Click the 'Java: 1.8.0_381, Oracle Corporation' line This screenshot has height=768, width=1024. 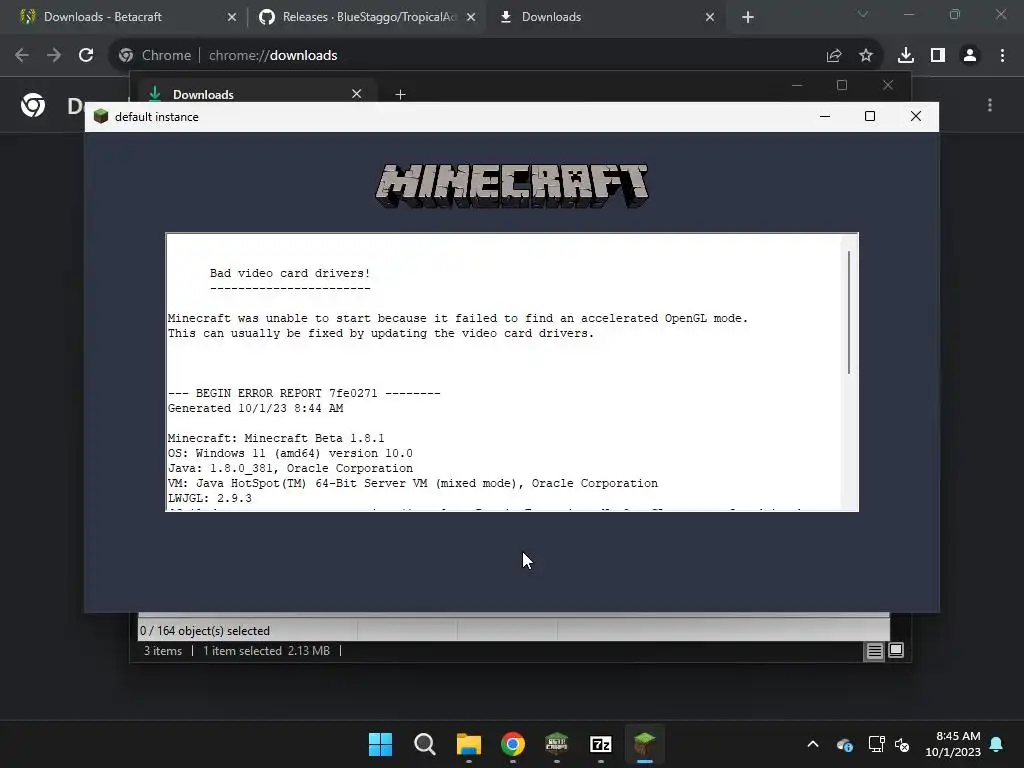click(x=291, y=468)
